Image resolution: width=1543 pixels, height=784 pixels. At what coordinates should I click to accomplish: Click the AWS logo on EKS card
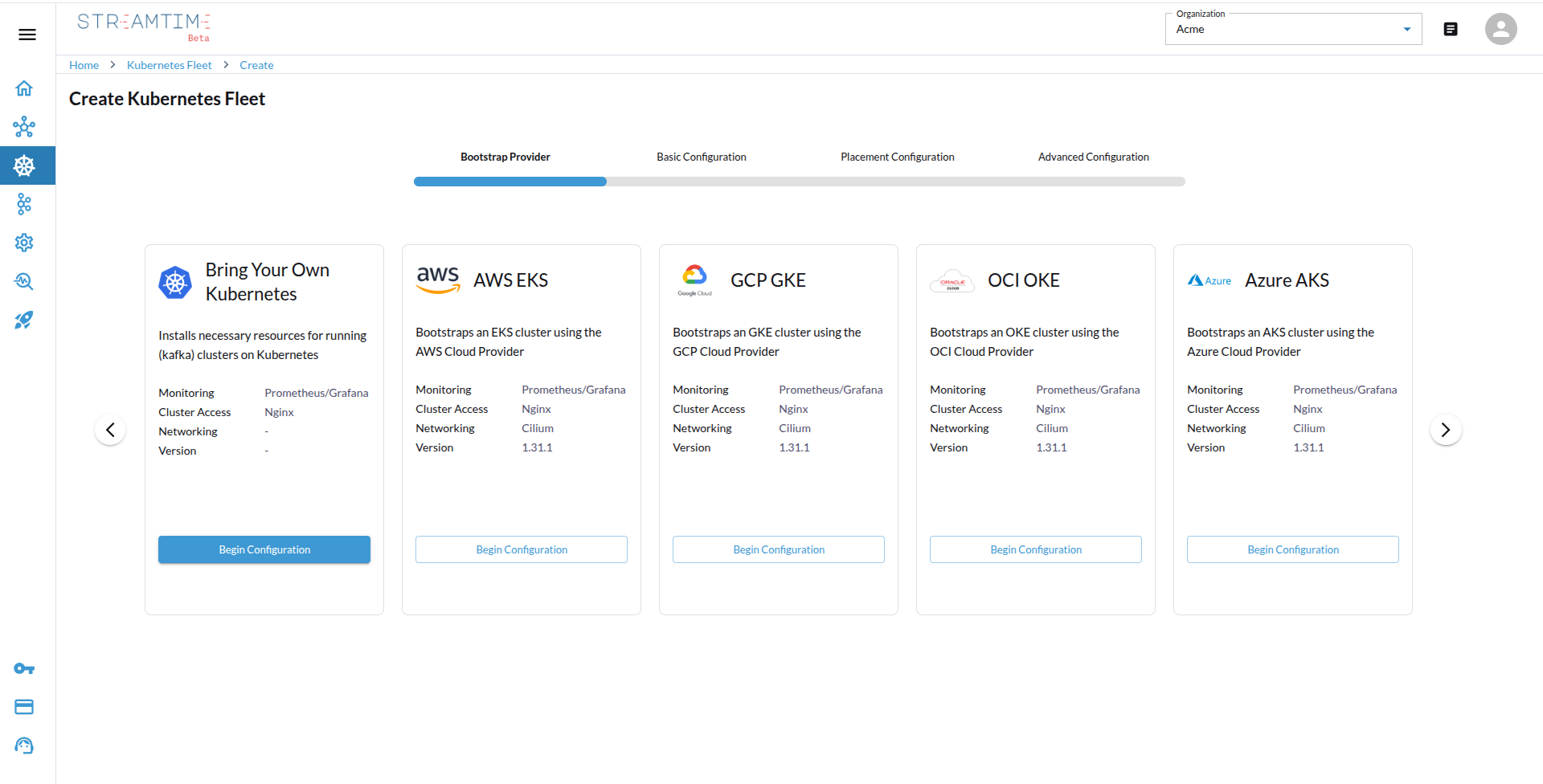(x=438, y=280)
